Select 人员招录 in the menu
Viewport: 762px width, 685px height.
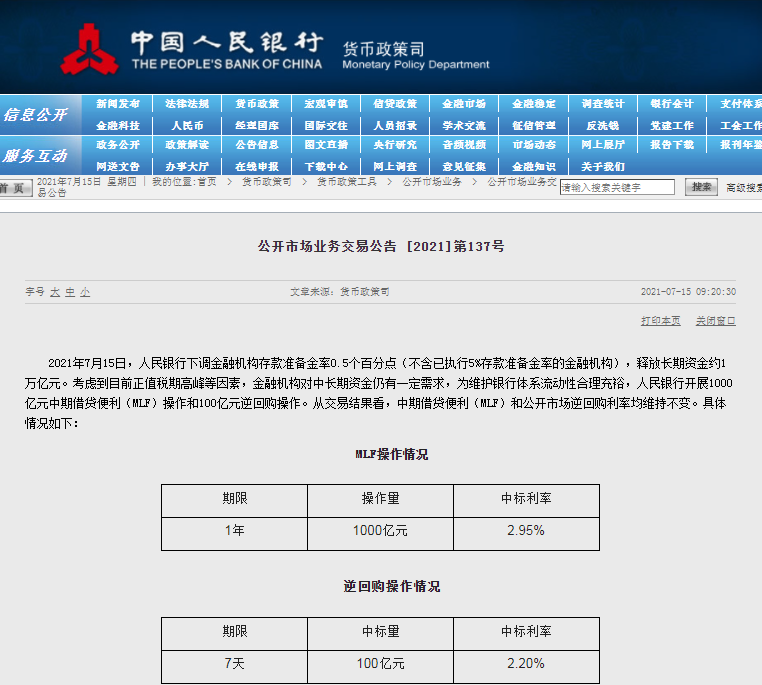(x=395, y=126)
